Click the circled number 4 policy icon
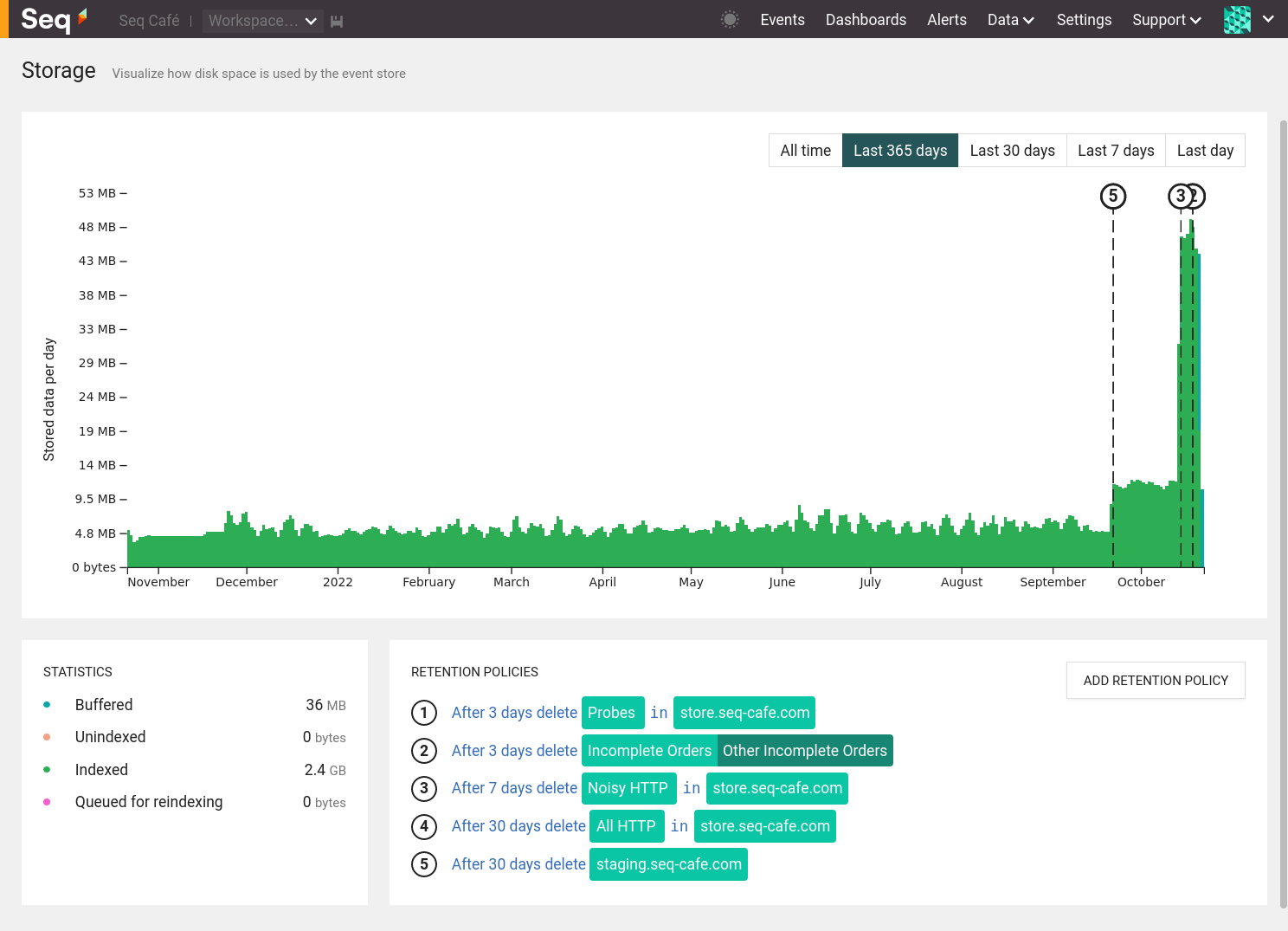This screenshot has width=1288, height=931. [424, 826]
